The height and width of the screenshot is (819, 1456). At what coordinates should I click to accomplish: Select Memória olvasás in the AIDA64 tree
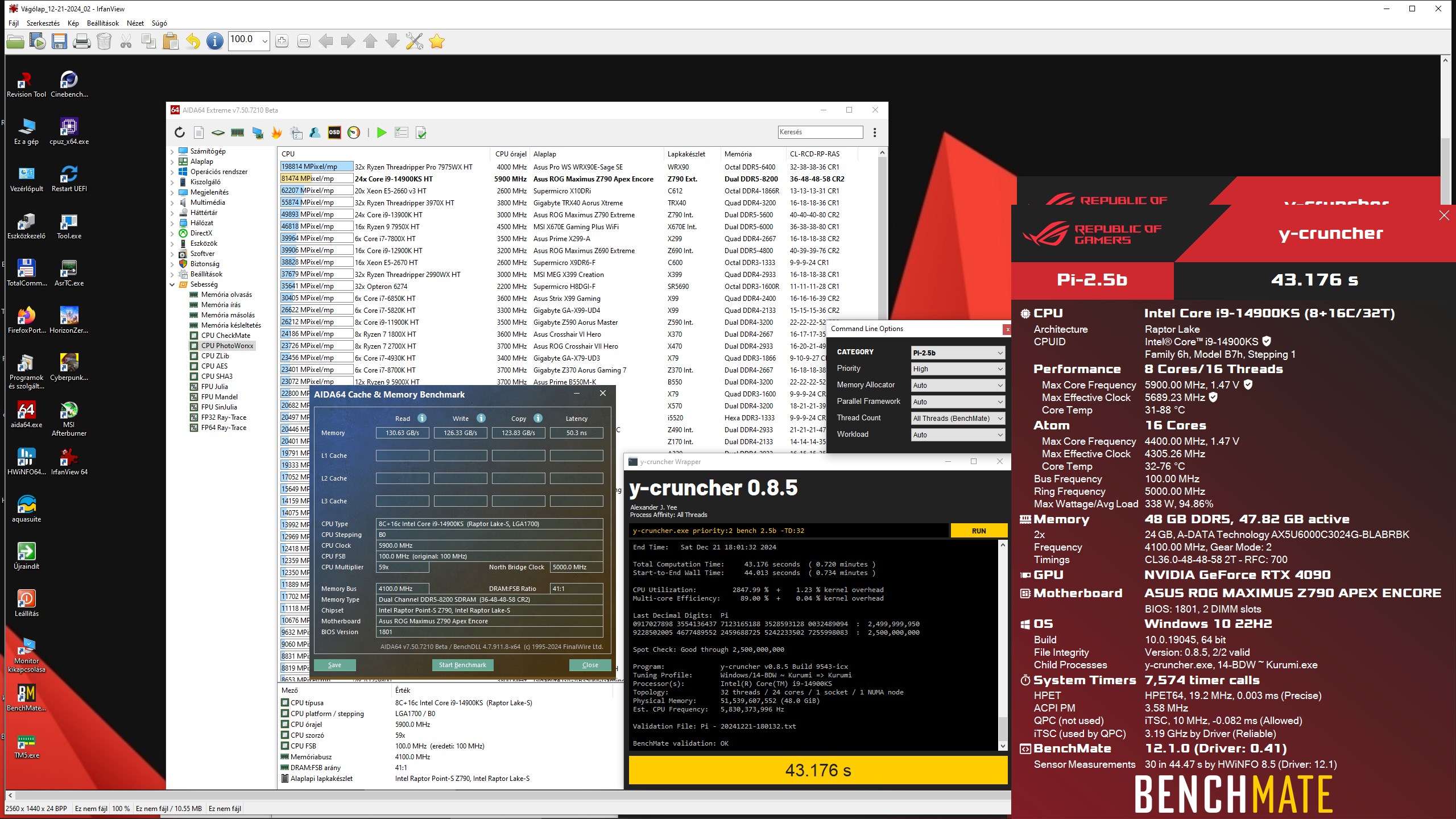226,295
